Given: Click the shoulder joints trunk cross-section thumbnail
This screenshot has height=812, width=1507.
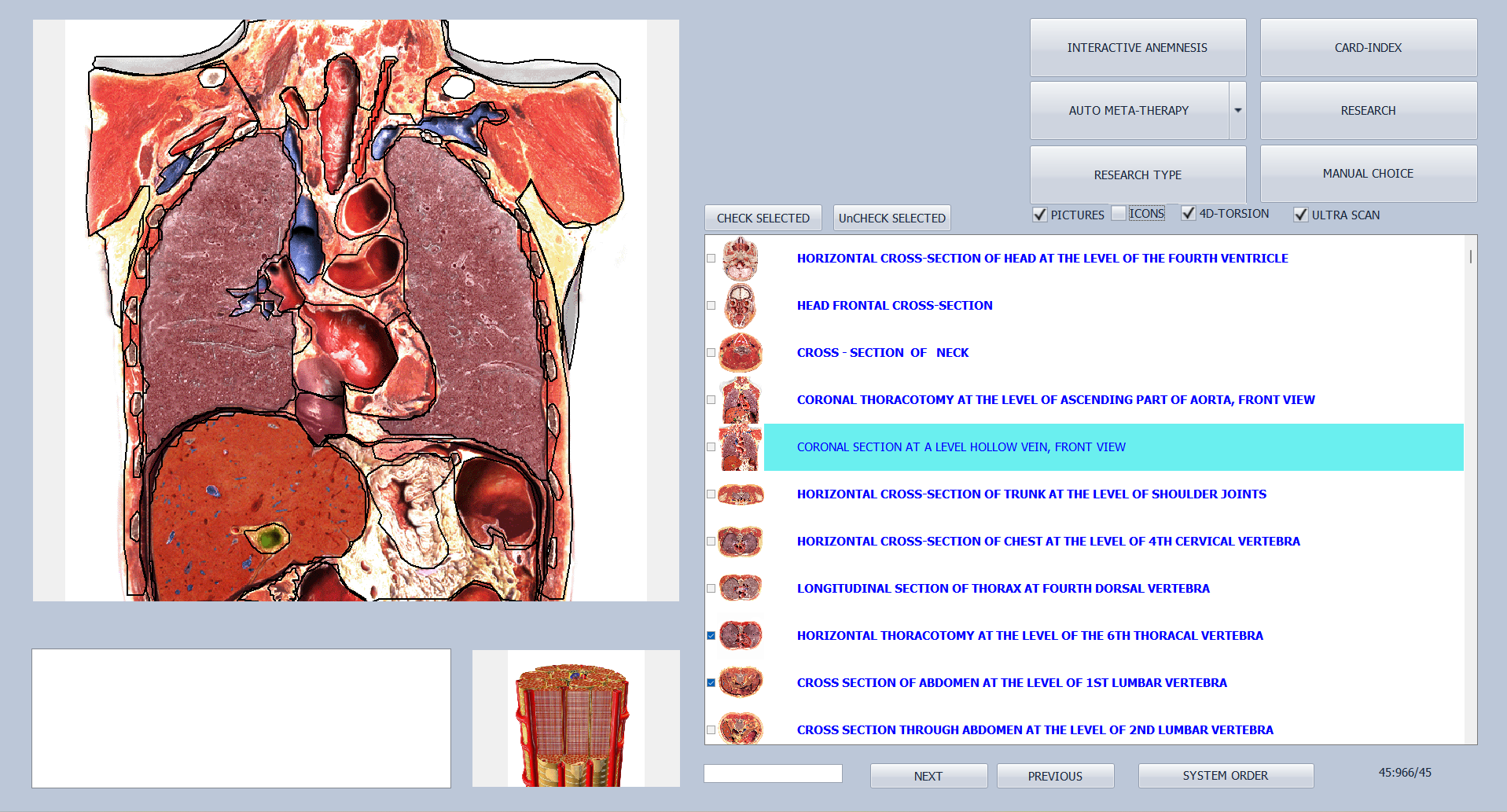Looking at the screenshot, I should point(741,494).
